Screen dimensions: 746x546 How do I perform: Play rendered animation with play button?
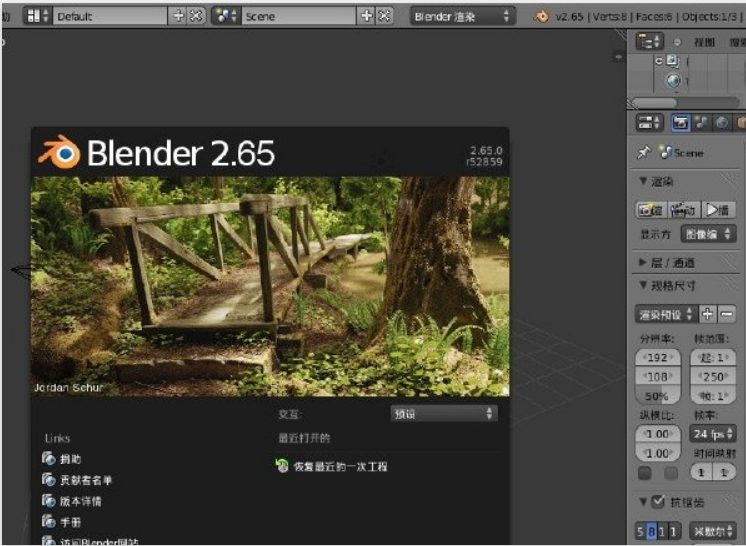point(718,210)
